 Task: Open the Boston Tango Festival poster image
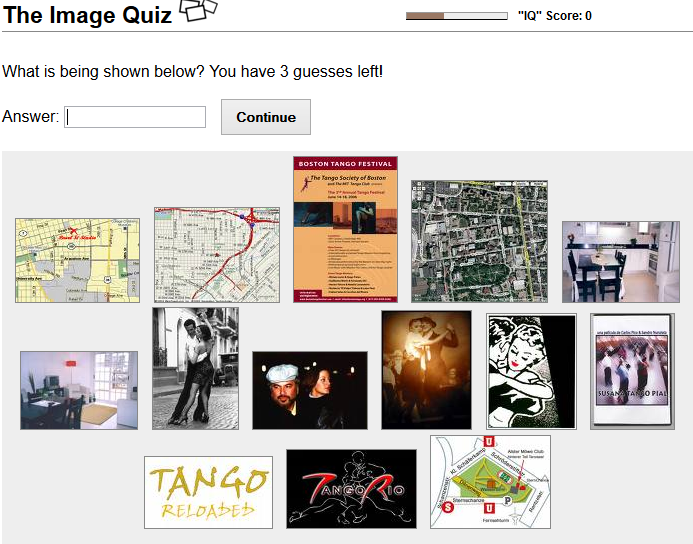coord(345,229)
